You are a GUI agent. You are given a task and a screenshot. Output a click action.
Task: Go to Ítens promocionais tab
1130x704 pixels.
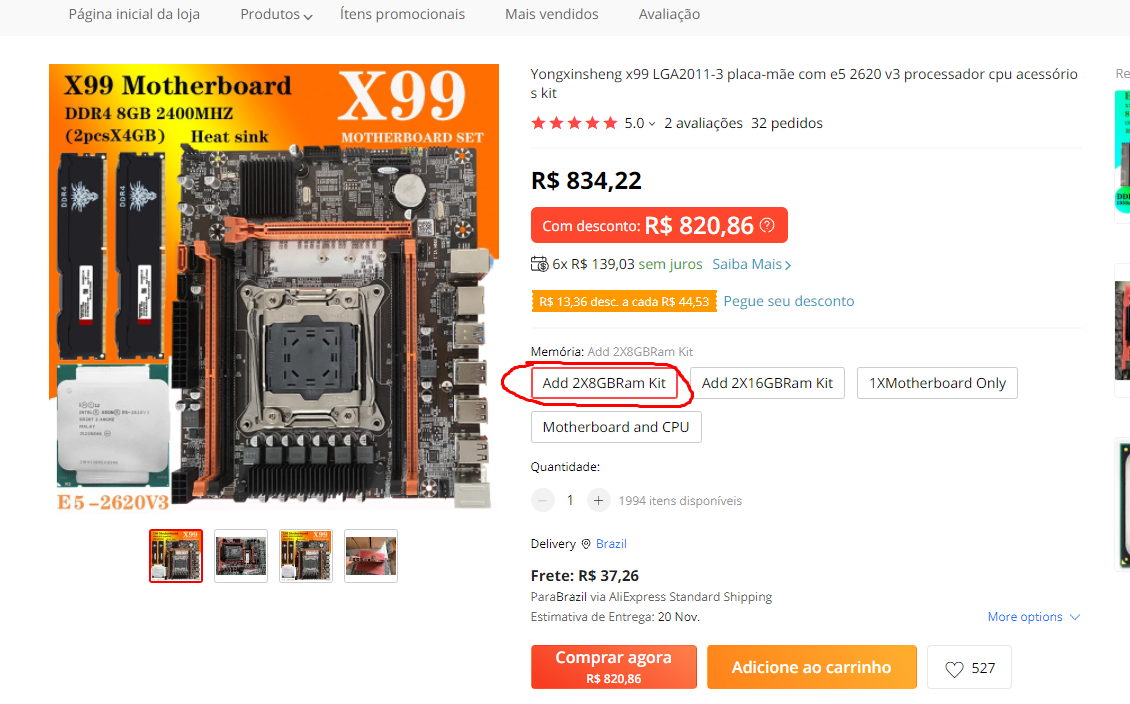[x=402, y=14]
